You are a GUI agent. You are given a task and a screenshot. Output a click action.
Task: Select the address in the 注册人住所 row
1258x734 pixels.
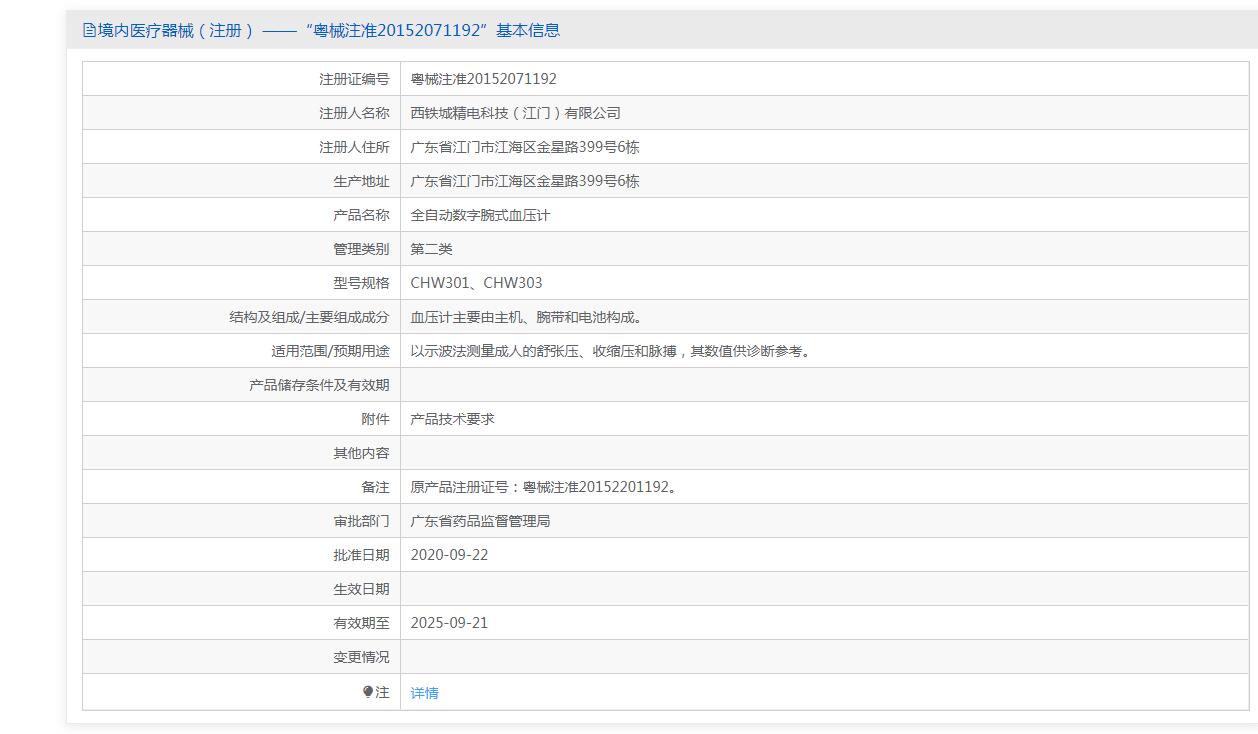(x=525, y=147)
